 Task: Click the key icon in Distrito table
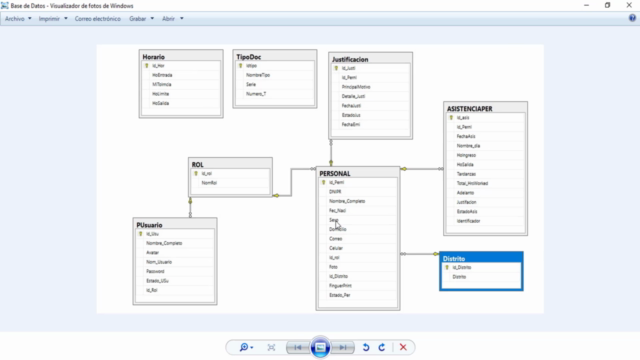[447, 267]
